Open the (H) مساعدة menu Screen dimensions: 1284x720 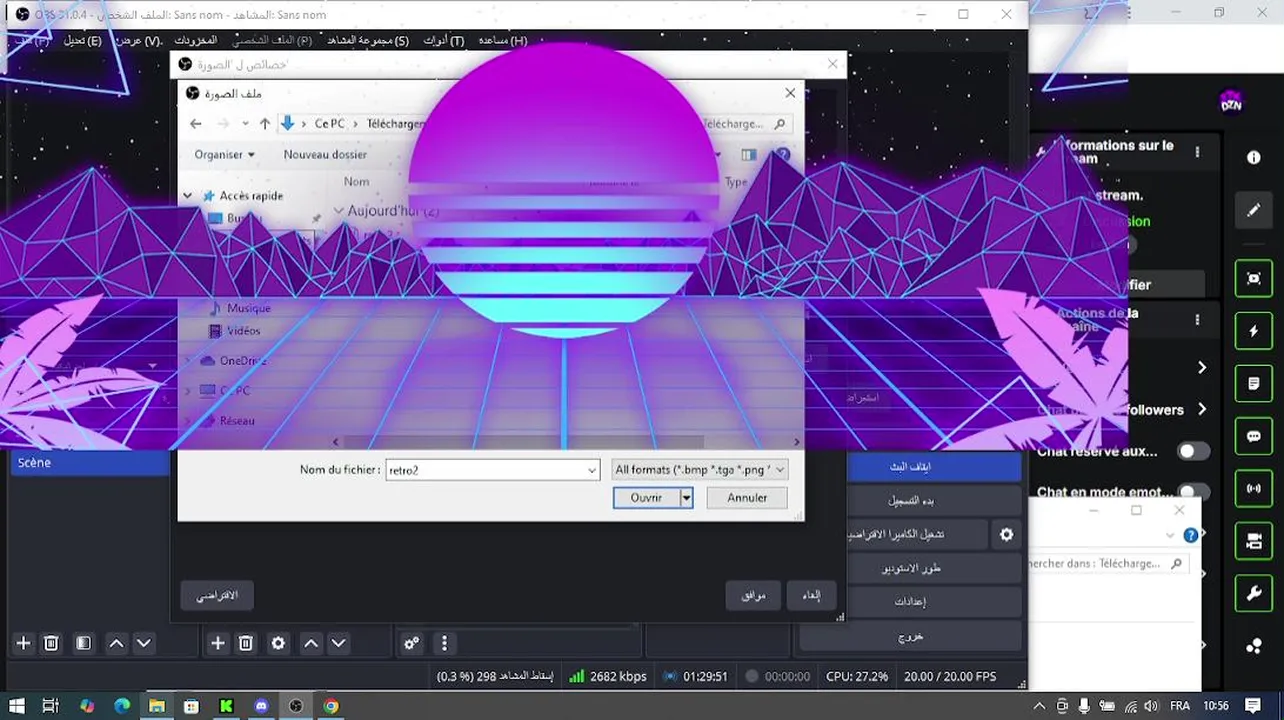[x=502, y=40]
